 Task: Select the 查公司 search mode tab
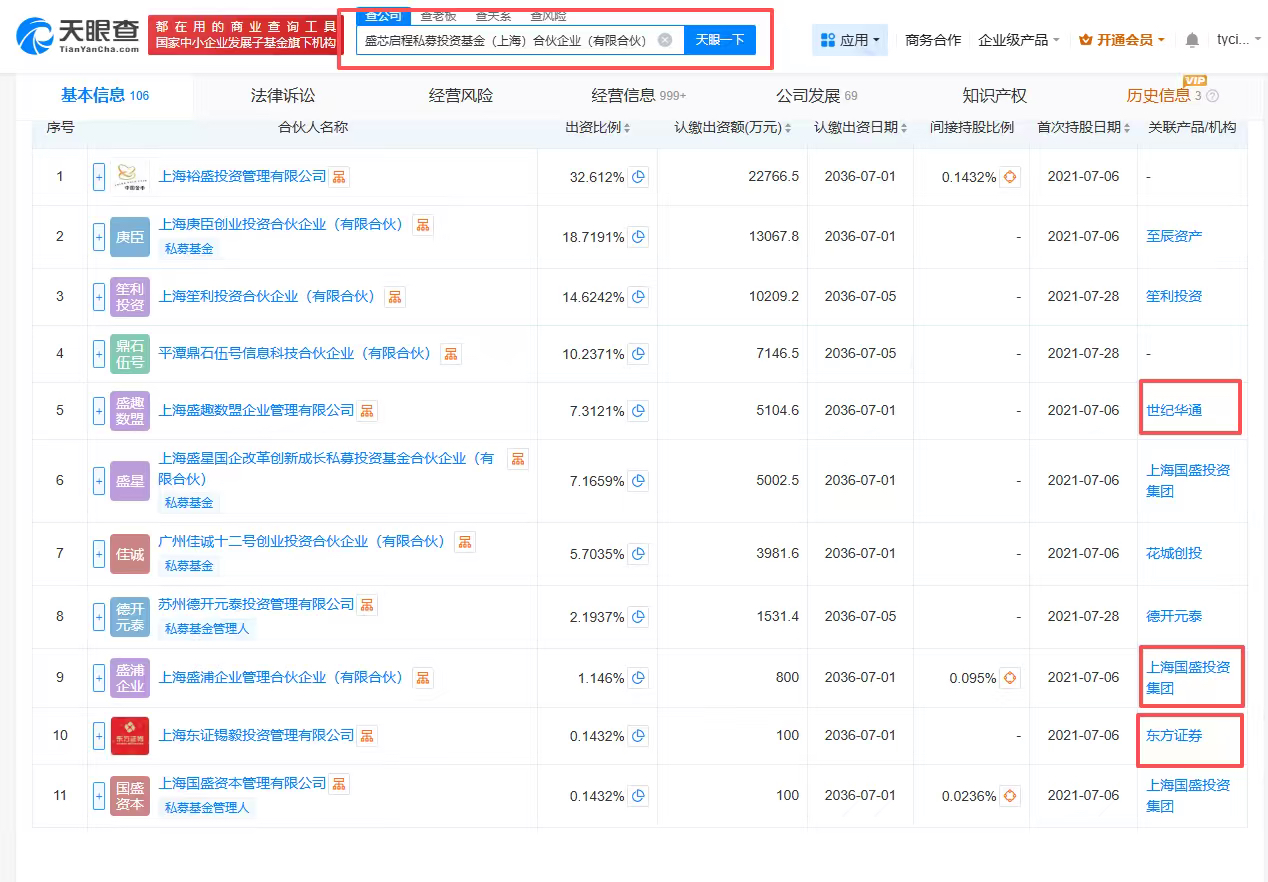coord(383,16)
